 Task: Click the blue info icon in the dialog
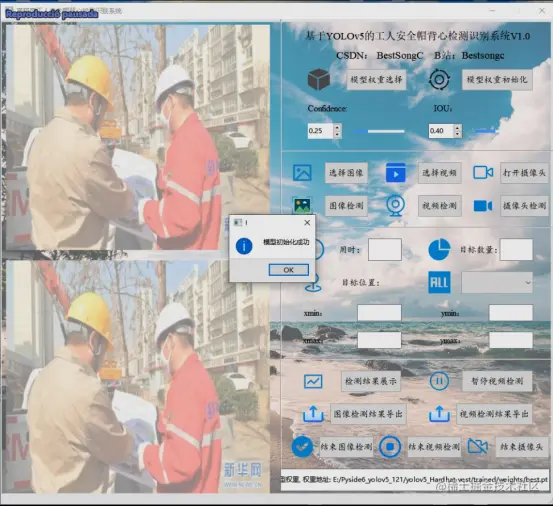244,246
